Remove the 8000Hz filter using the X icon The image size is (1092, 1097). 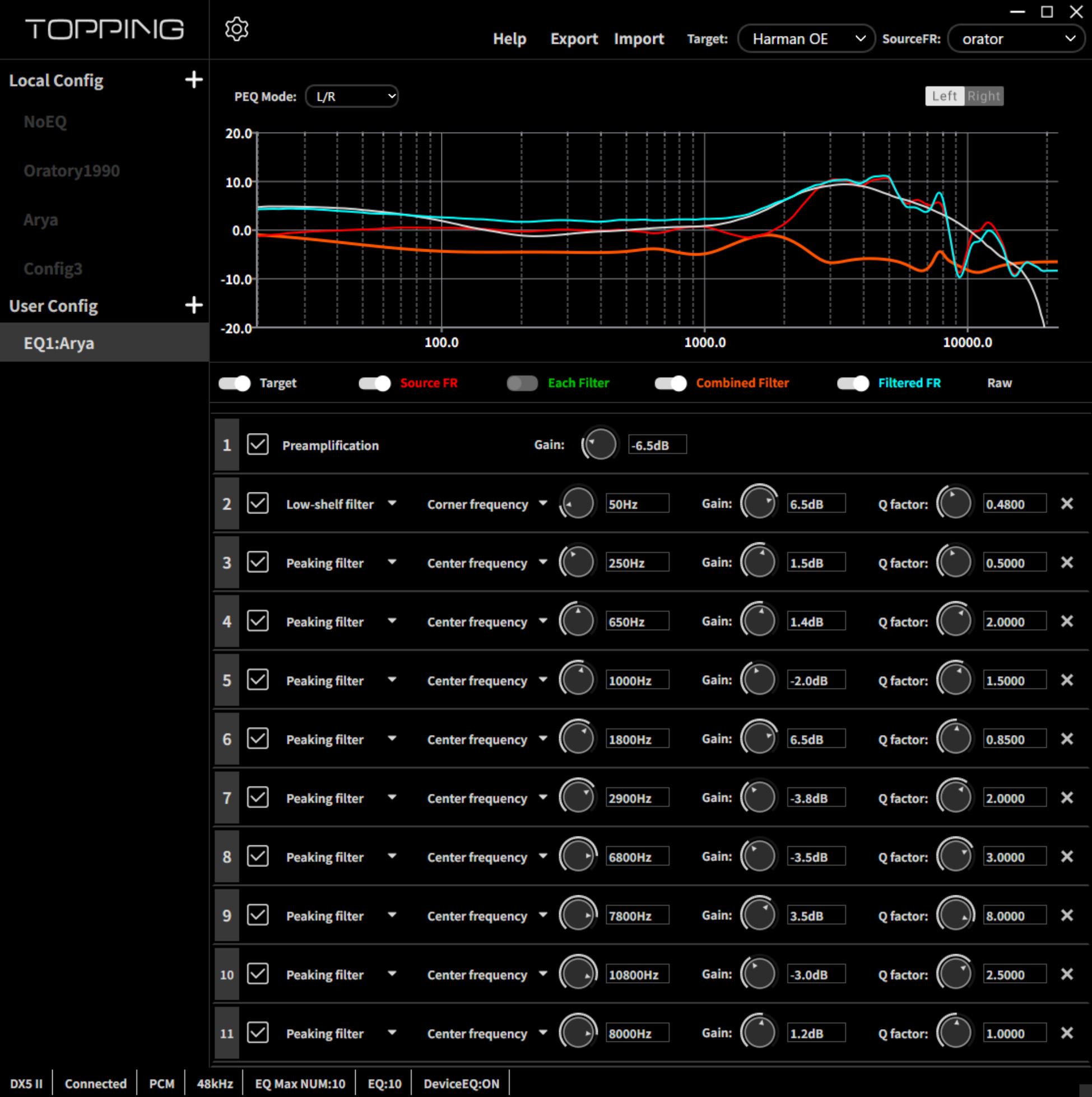[x=1066, y=1033]
